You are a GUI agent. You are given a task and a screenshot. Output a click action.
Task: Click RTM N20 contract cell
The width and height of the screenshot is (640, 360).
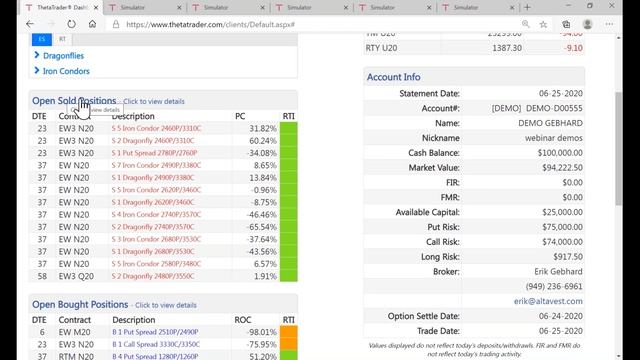76,356
